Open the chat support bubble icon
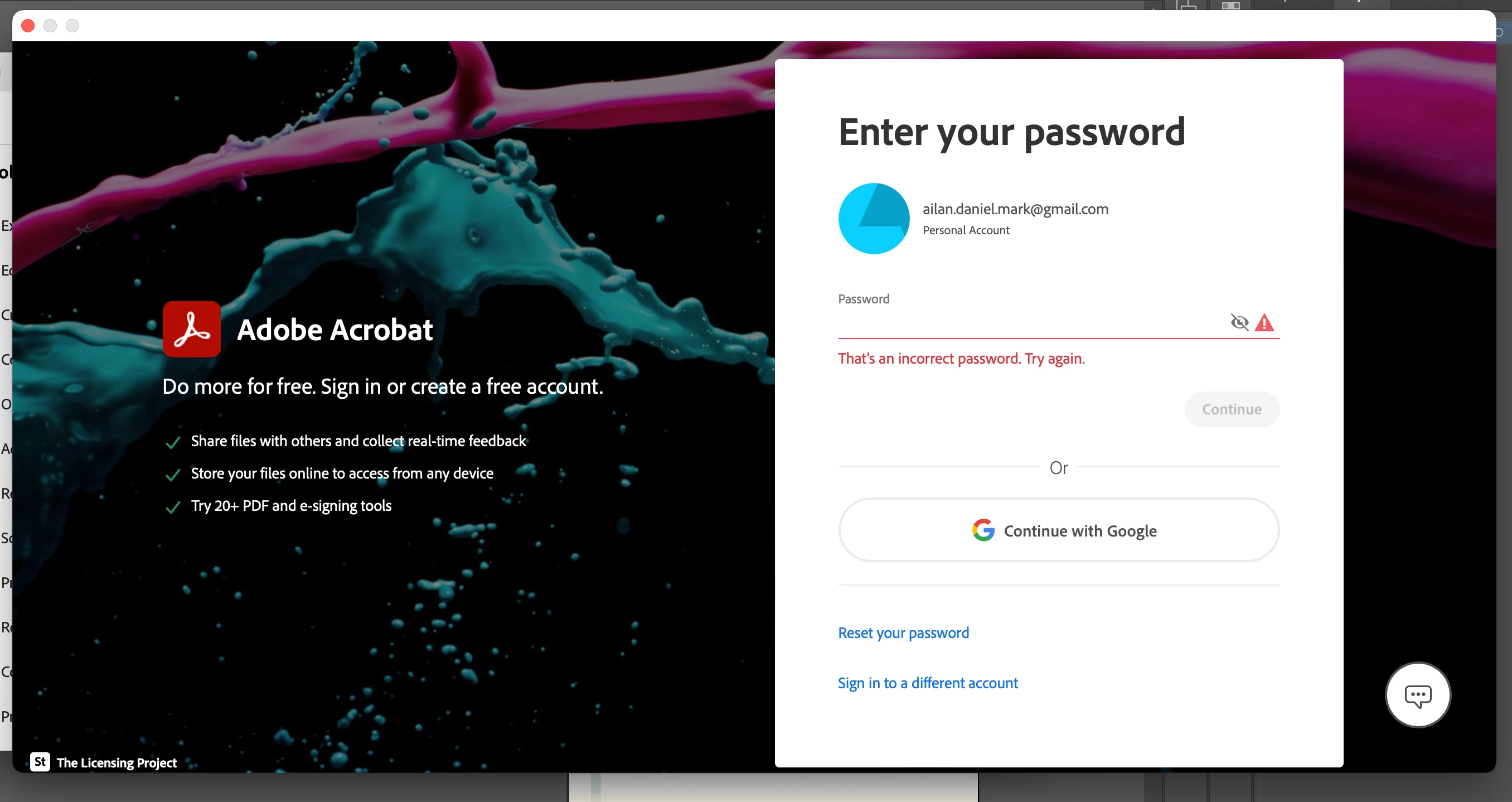1512x802 pixels. 1417,695
